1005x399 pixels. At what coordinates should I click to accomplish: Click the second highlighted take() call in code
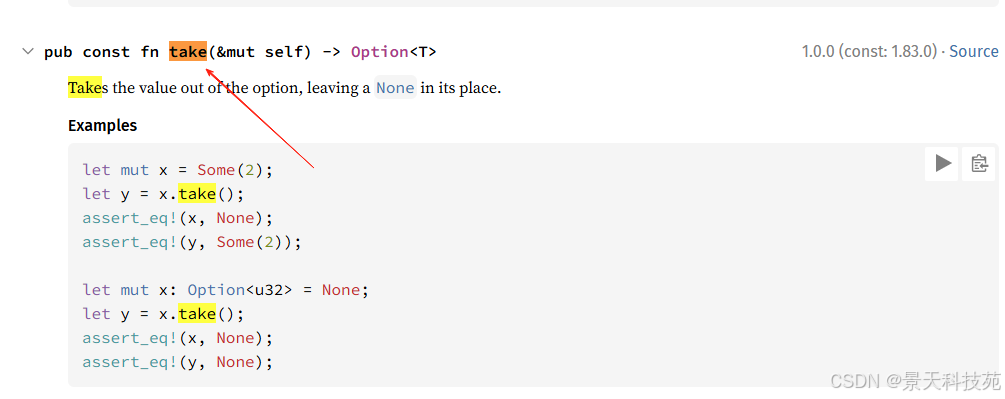197,314
